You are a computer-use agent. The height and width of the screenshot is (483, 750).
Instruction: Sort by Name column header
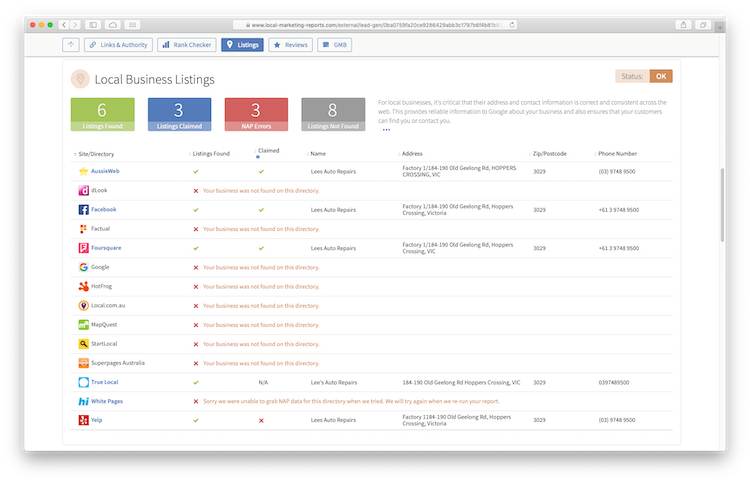tap(318, 154)
